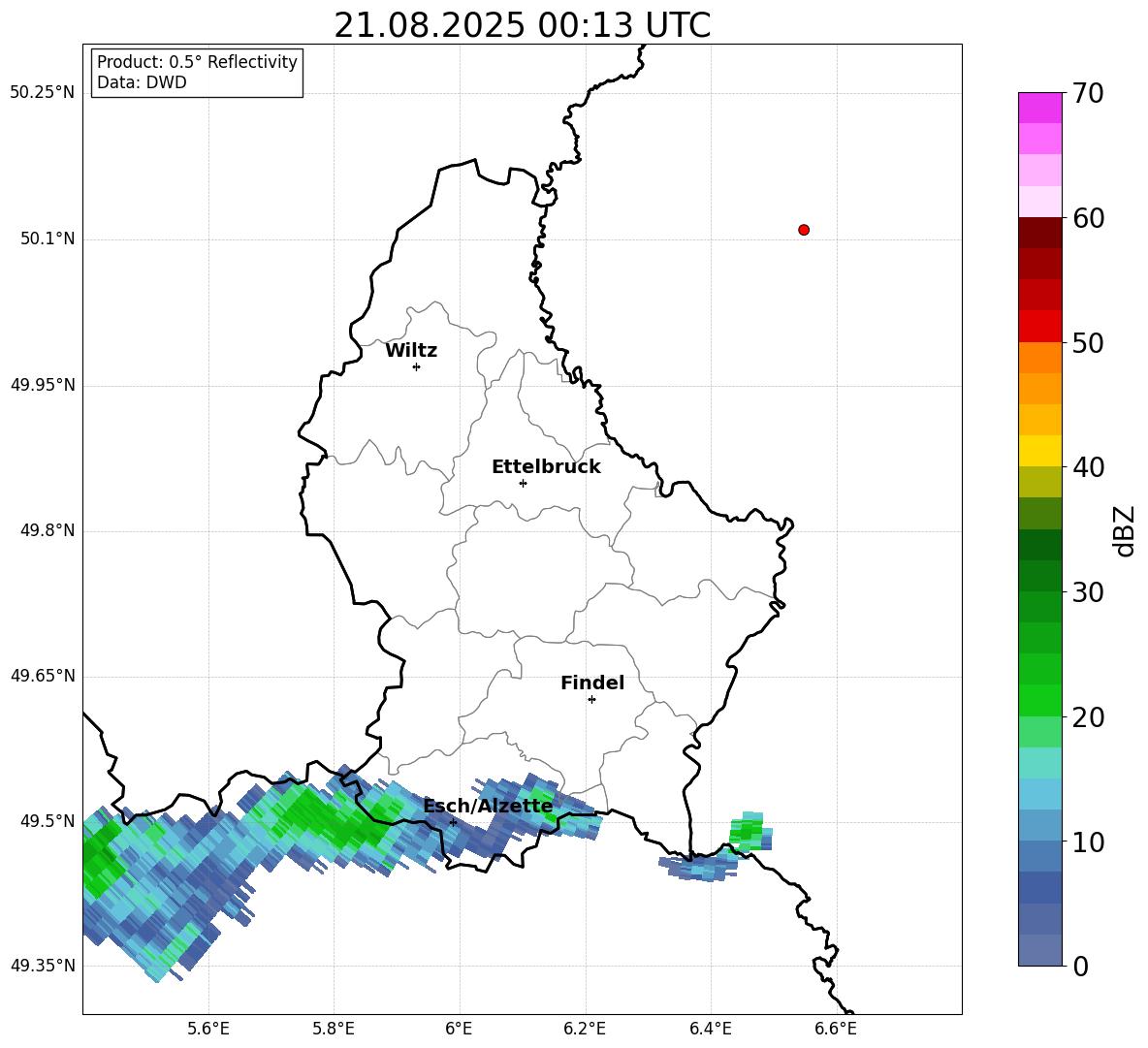
Task: Click the 49.5°N latitude tick label
Action: click(48, 821)
